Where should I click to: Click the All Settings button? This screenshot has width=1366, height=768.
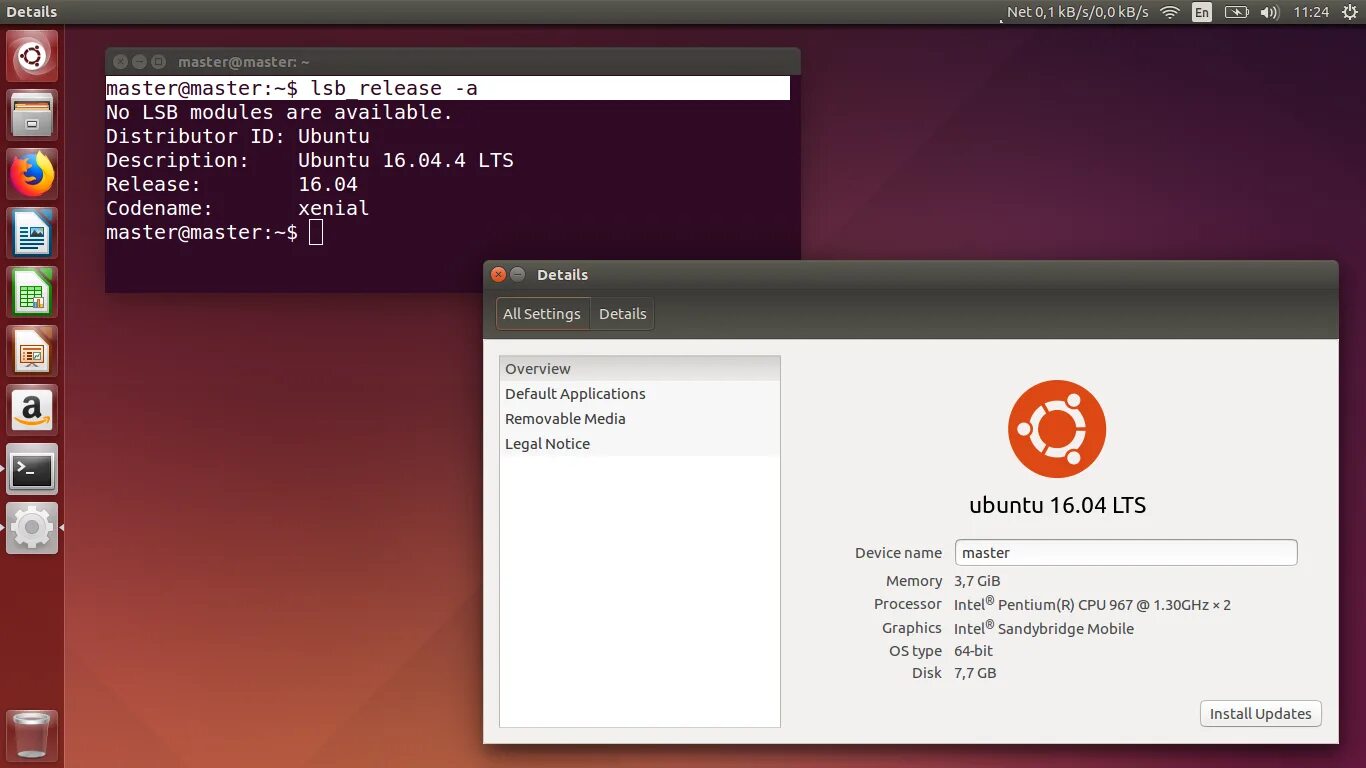542,314
